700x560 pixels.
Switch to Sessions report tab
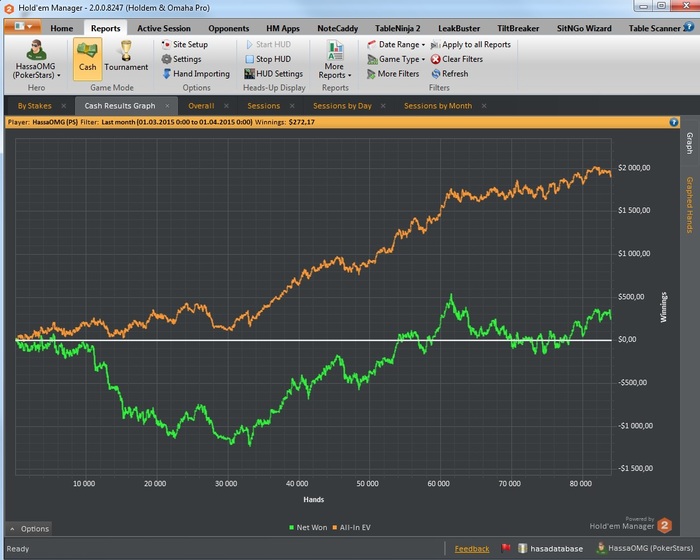tap(263, 106)
